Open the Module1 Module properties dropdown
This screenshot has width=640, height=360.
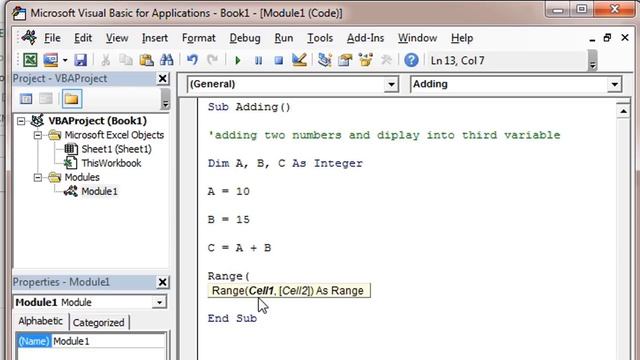coord(159,302)
